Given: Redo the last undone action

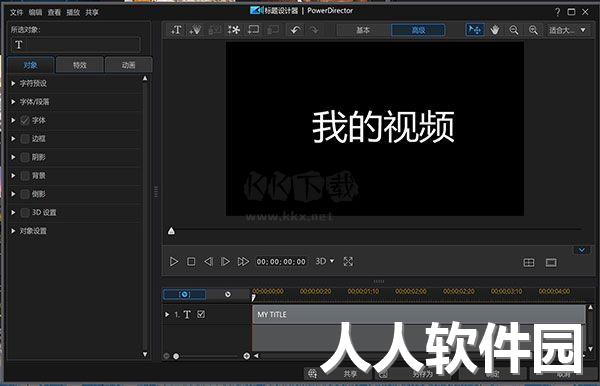Looking at the screenshot, I should click(x=314, y=29).
